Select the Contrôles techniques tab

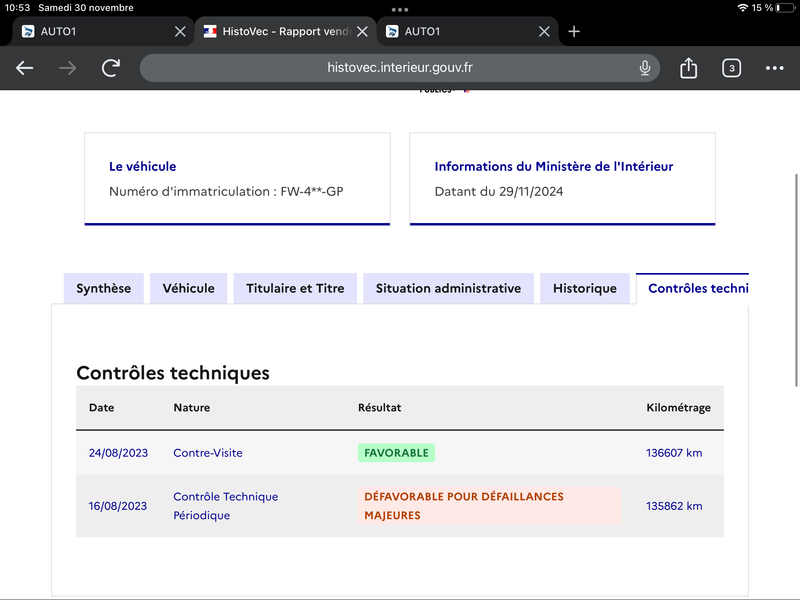pyautogui.click(x=692, y=288)
